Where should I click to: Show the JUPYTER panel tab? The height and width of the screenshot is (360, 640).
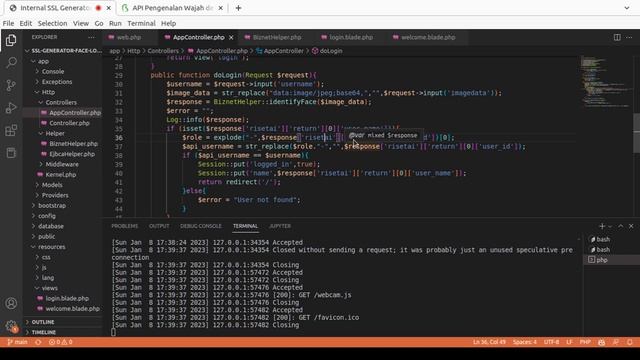pyautogui.click(x=280, y=226)
